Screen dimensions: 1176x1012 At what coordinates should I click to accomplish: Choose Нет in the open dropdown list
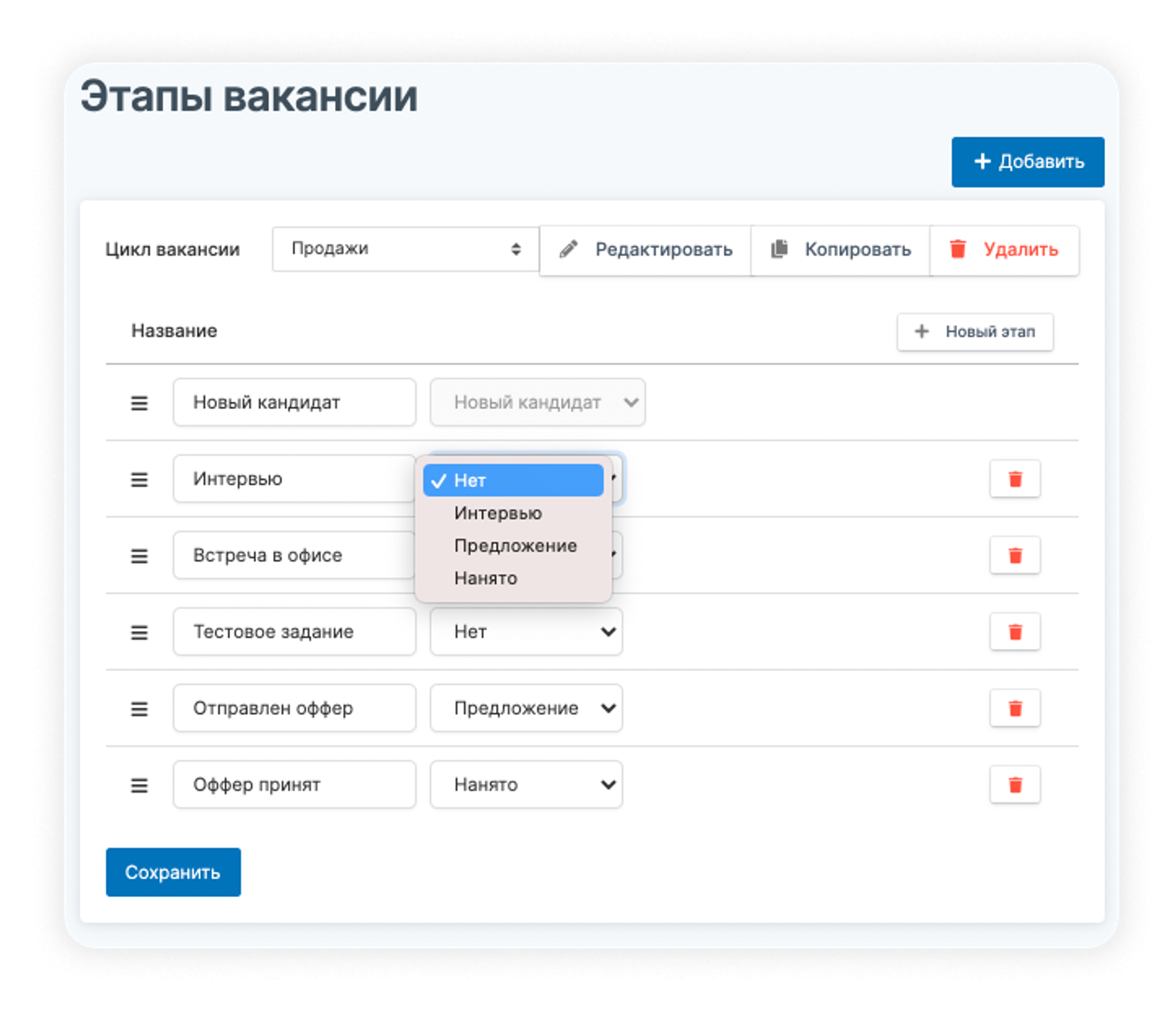point(513,480)
